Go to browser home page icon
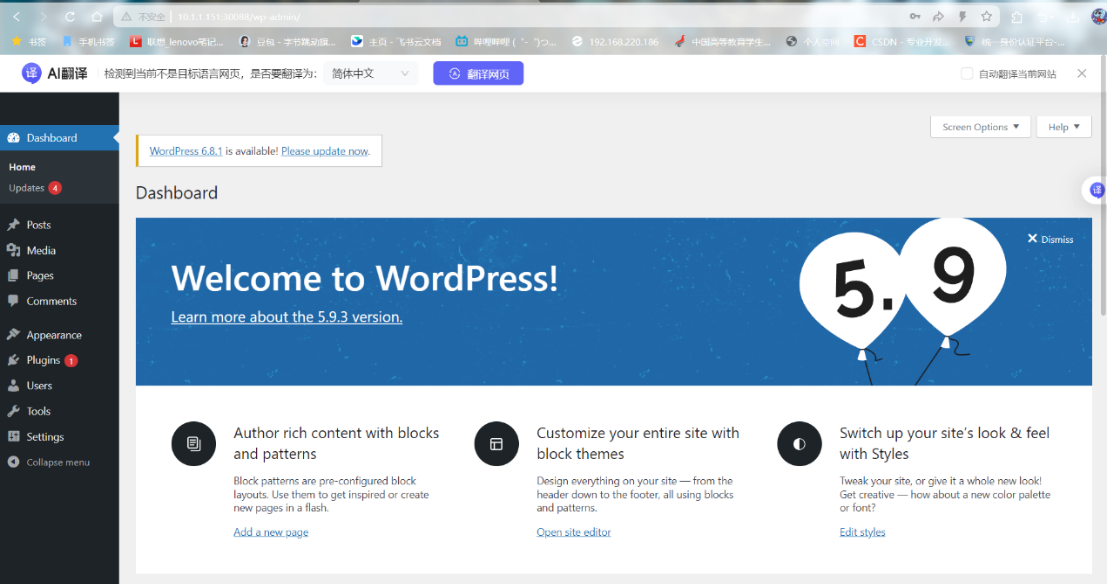Viewport: 1108px width, 584px height. coord(97,16)
